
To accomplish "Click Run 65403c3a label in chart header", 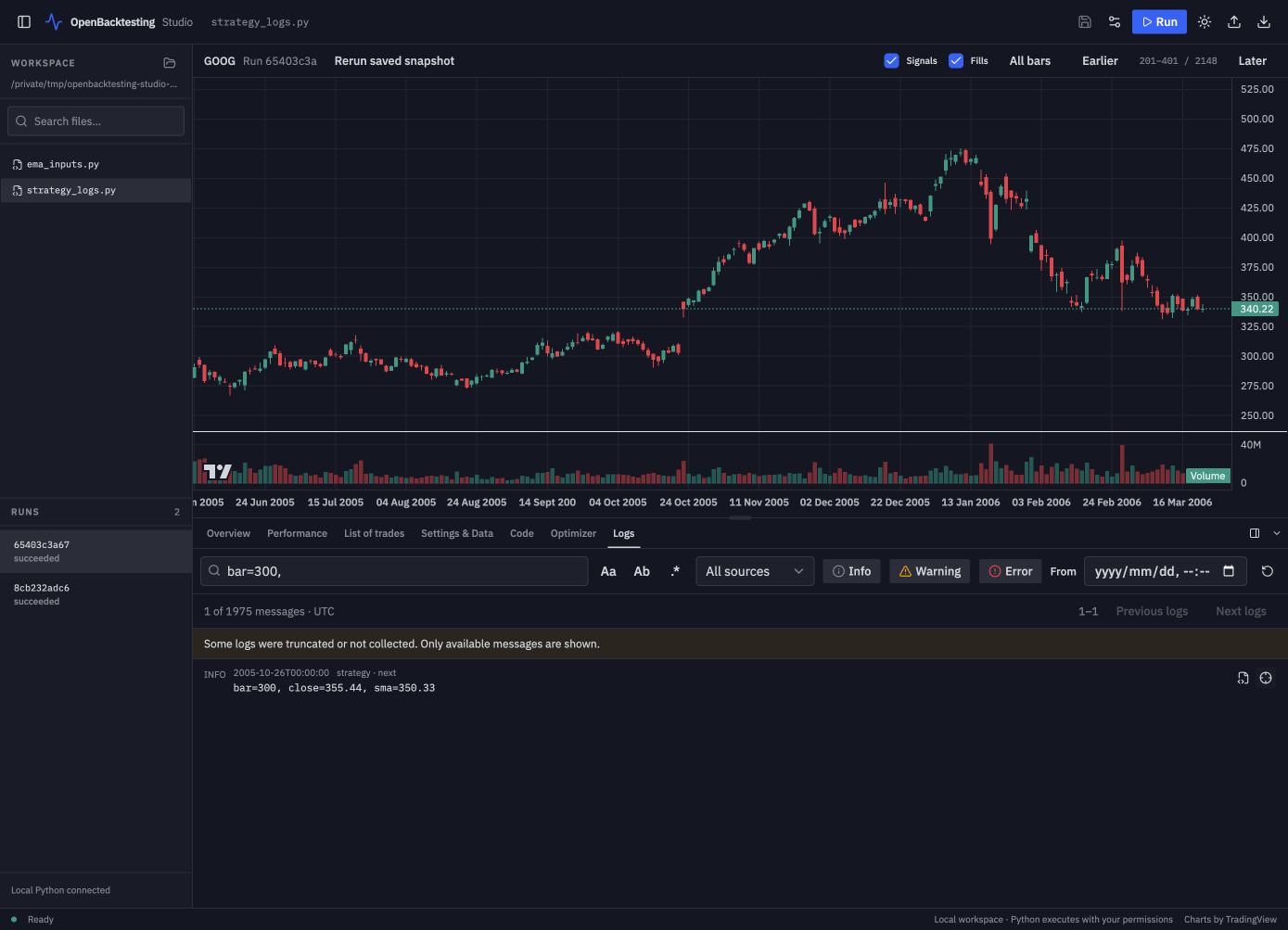I will click(x=279, y=60).
